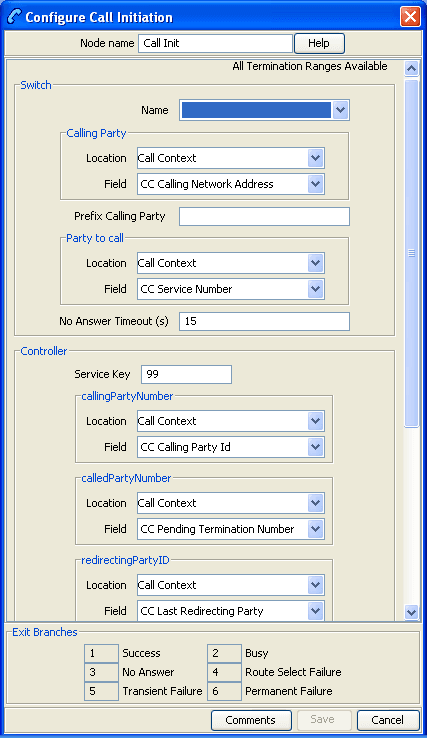This screenshot has width=427, height=738.
Task: Open CC Calling Party Id dropdown
Action: pyautogui.click(x=315, y=447)
